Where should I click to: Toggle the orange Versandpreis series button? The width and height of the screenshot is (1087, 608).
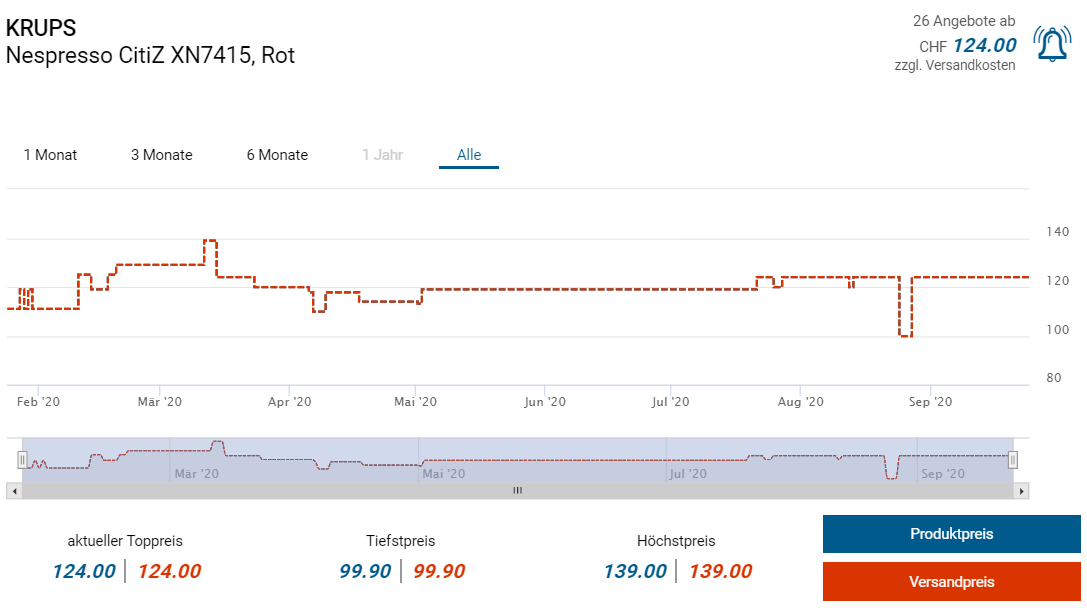951,582
